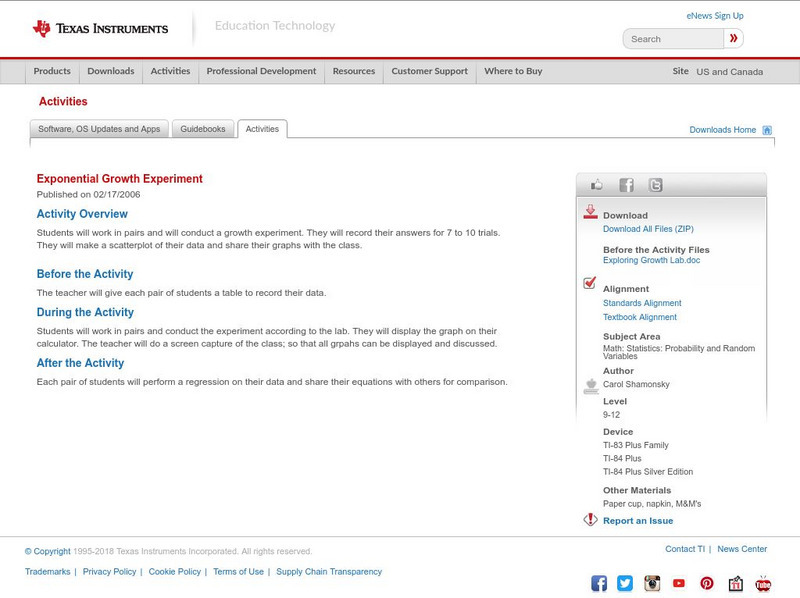Click the During the Activity heading
The image size is (800, 598).
point(85,312)
